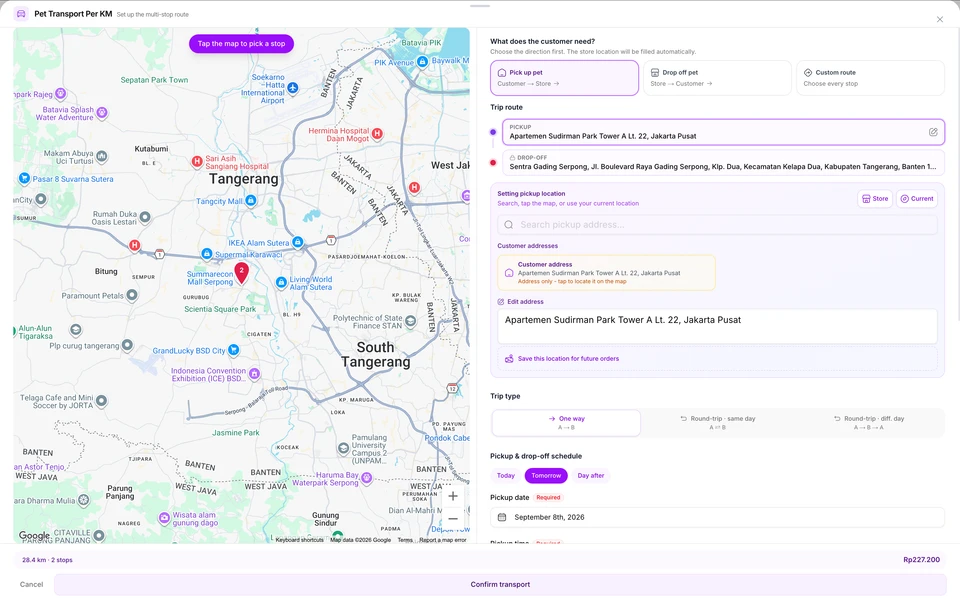Image resolution: width=960 pixels, height=602 pixels.
Task: Click the calendar icon in Pickup date
Action: point(502,517)
